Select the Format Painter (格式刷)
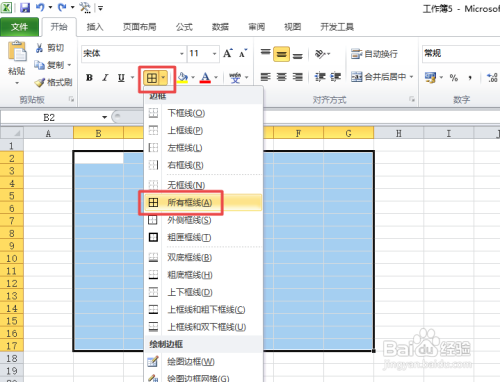500x382 pixels. pos(53,82)
